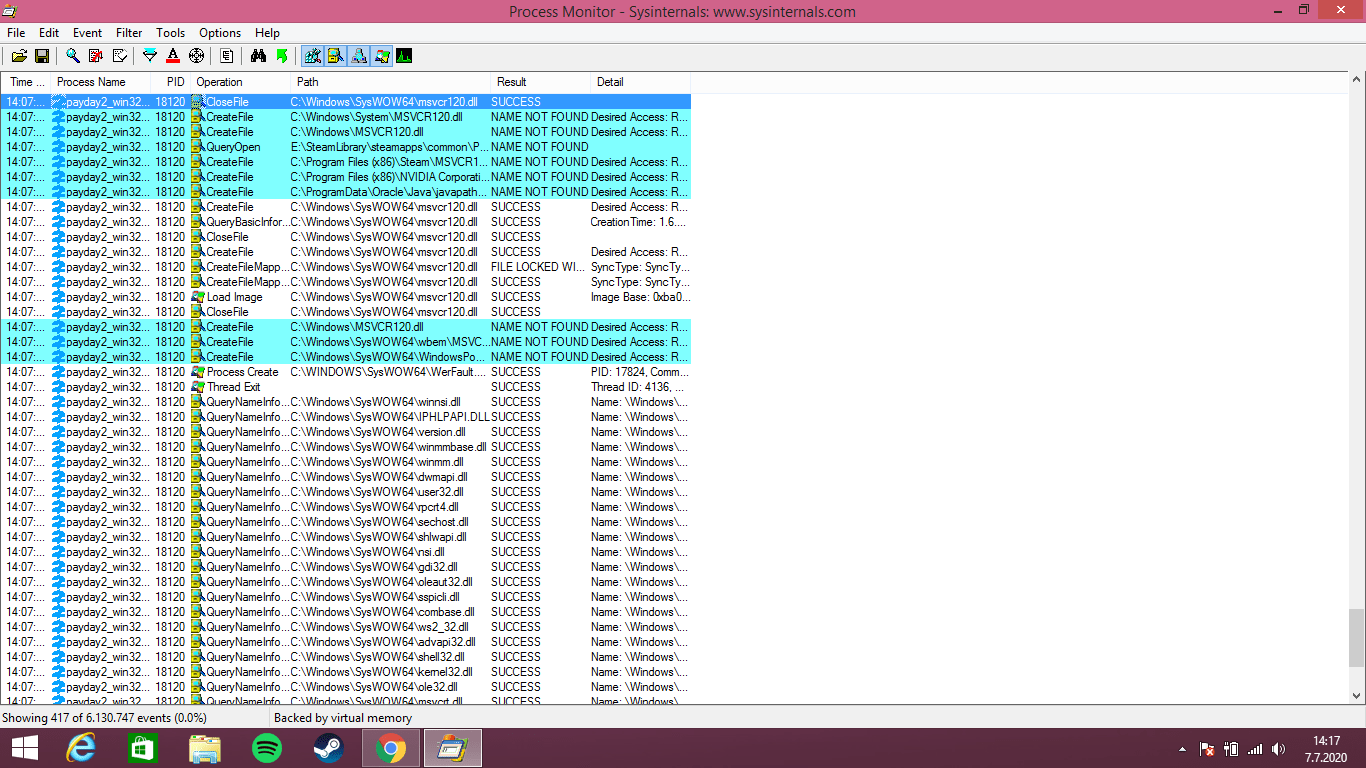Sort by the Process Name column header

coord(100,82)
